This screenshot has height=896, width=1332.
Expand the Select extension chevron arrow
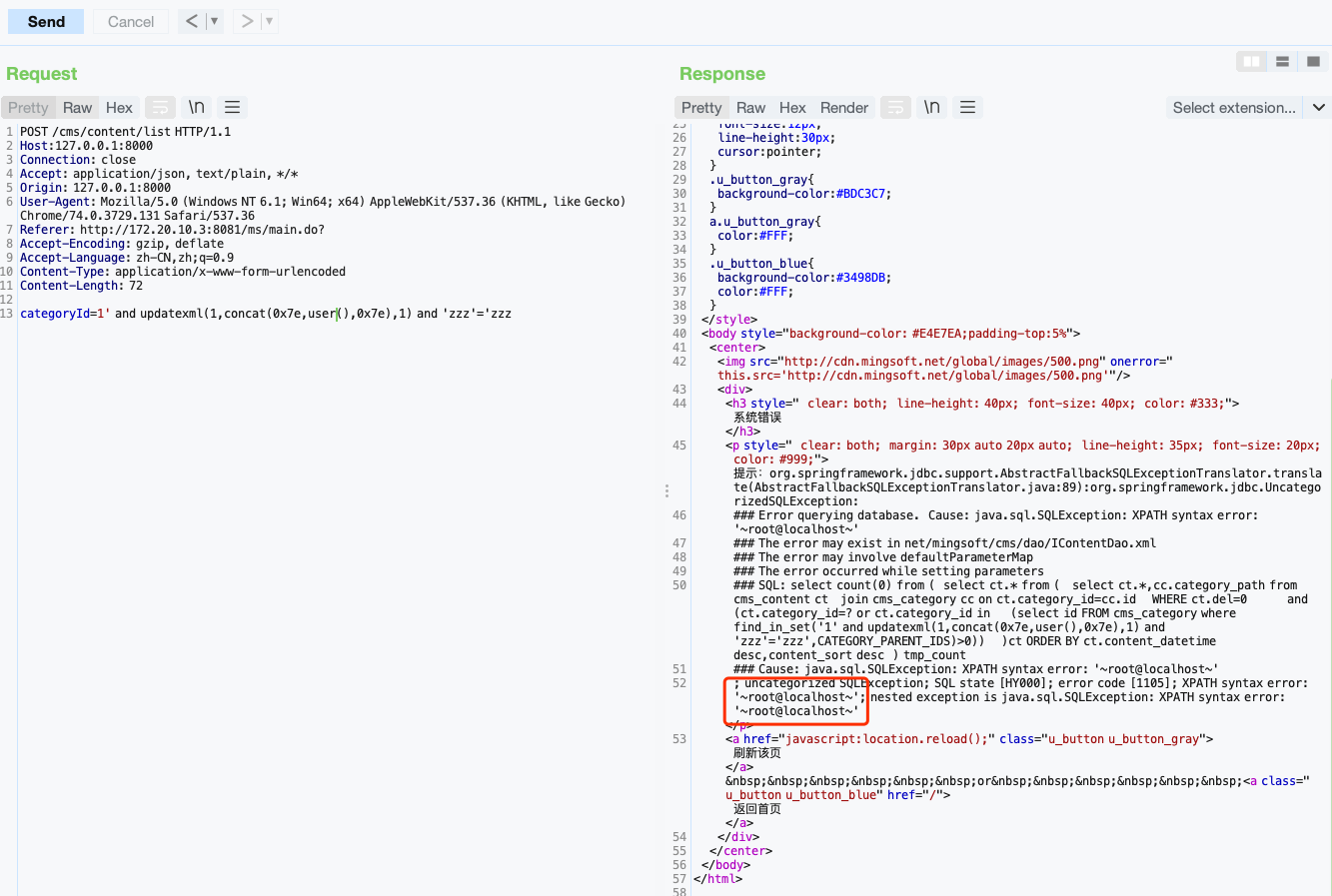[x=1319, y=108]
